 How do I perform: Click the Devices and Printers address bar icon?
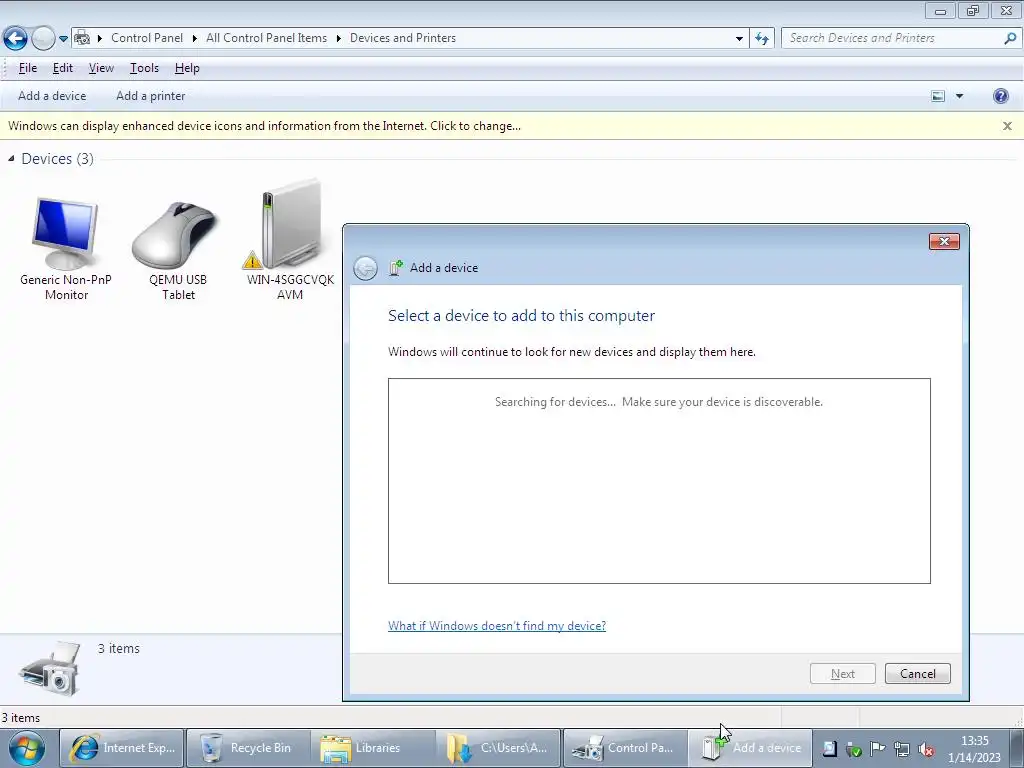[x=82, y=38]
